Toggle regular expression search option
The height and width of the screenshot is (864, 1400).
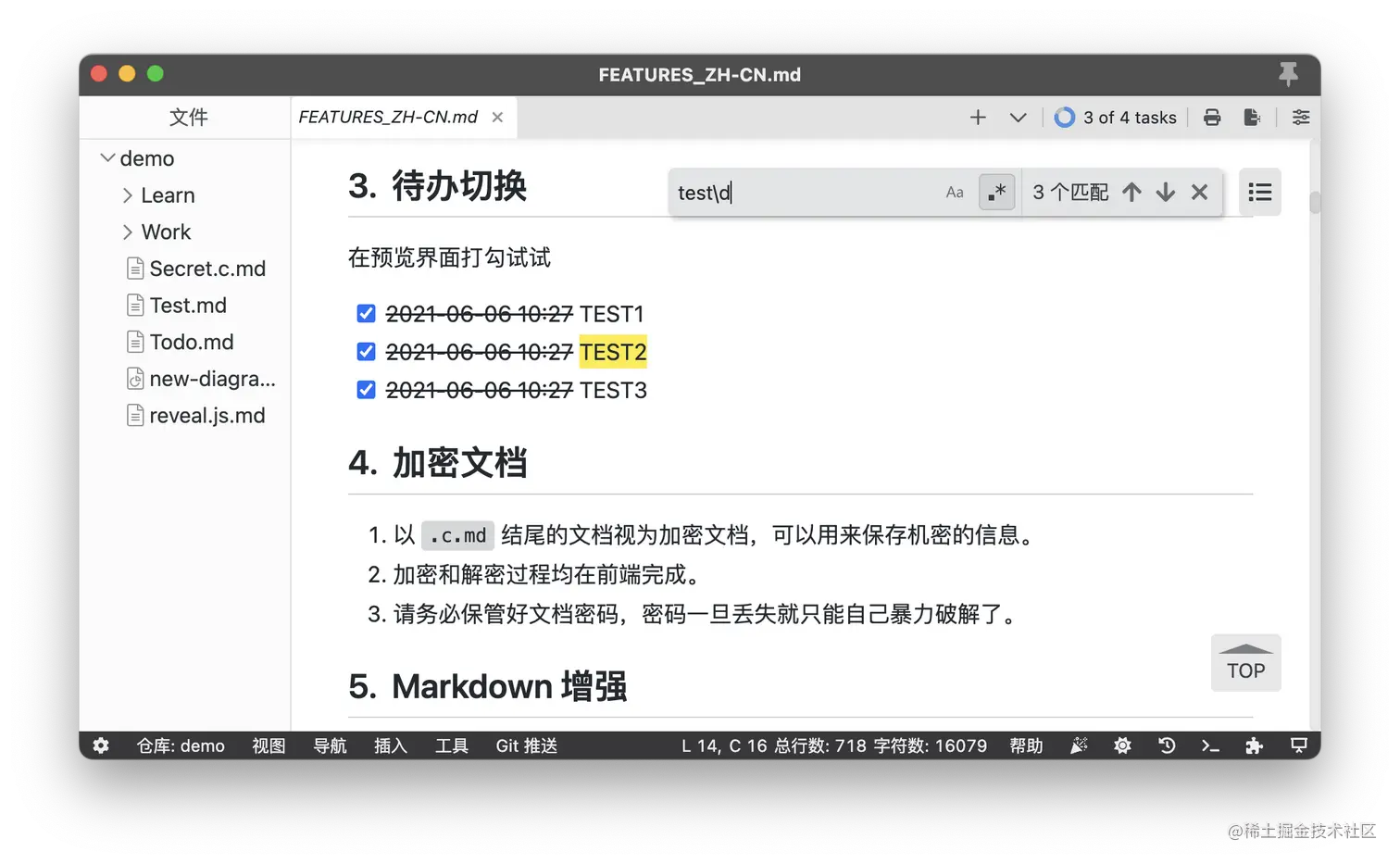[x=996, y=193]
